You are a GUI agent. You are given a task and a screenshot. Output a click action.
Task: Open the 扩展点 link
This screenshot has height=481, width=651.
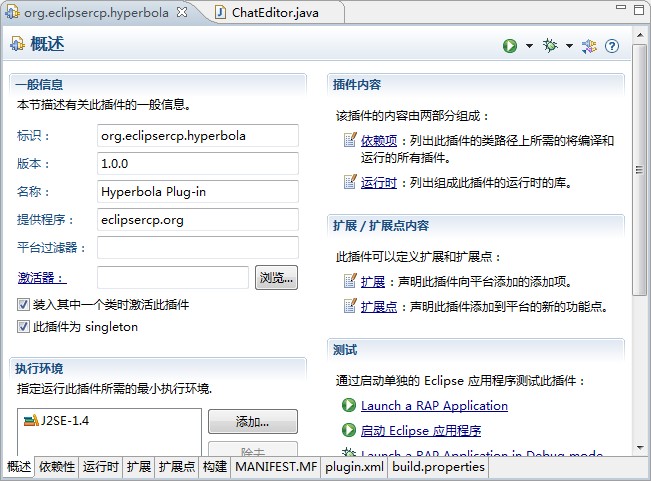click(x=379, y=307)
